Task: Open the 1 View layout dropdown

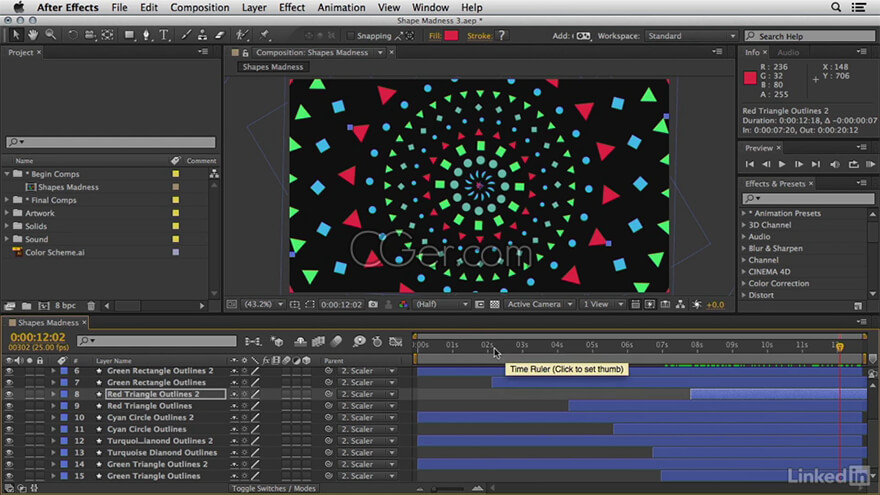Action: click(x=603, y=304)
